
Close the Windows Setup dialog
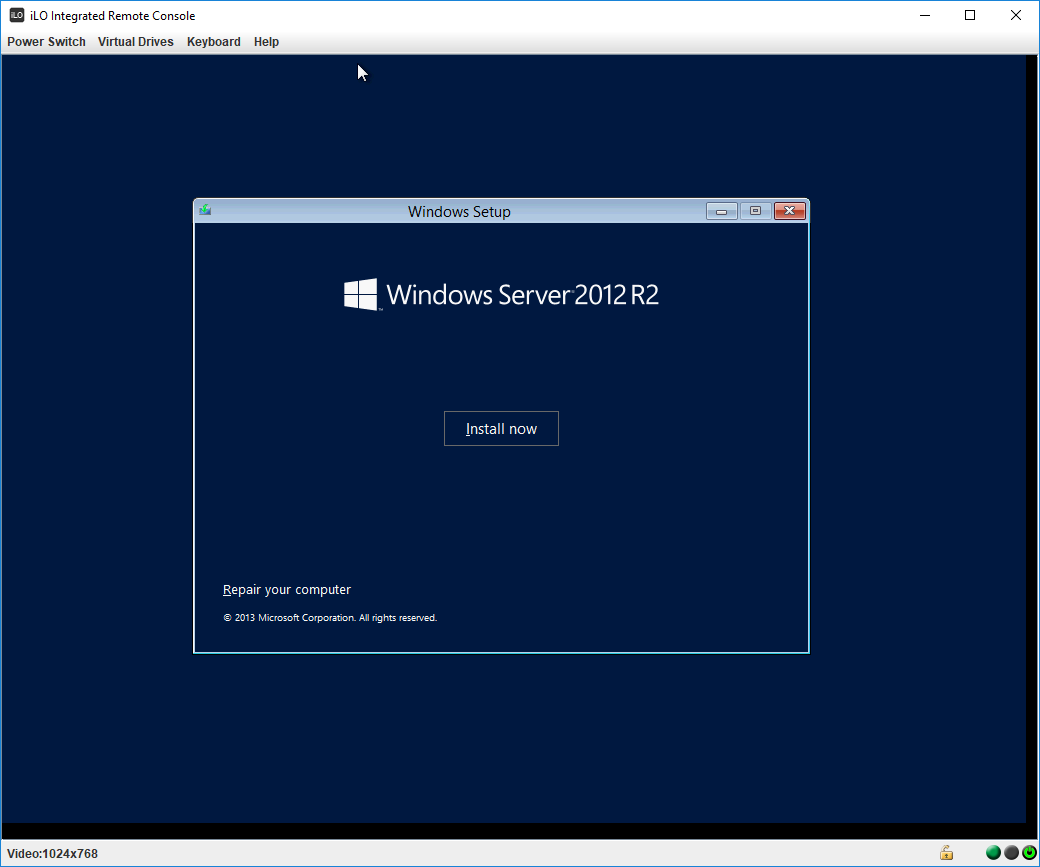tap(790, 211)
